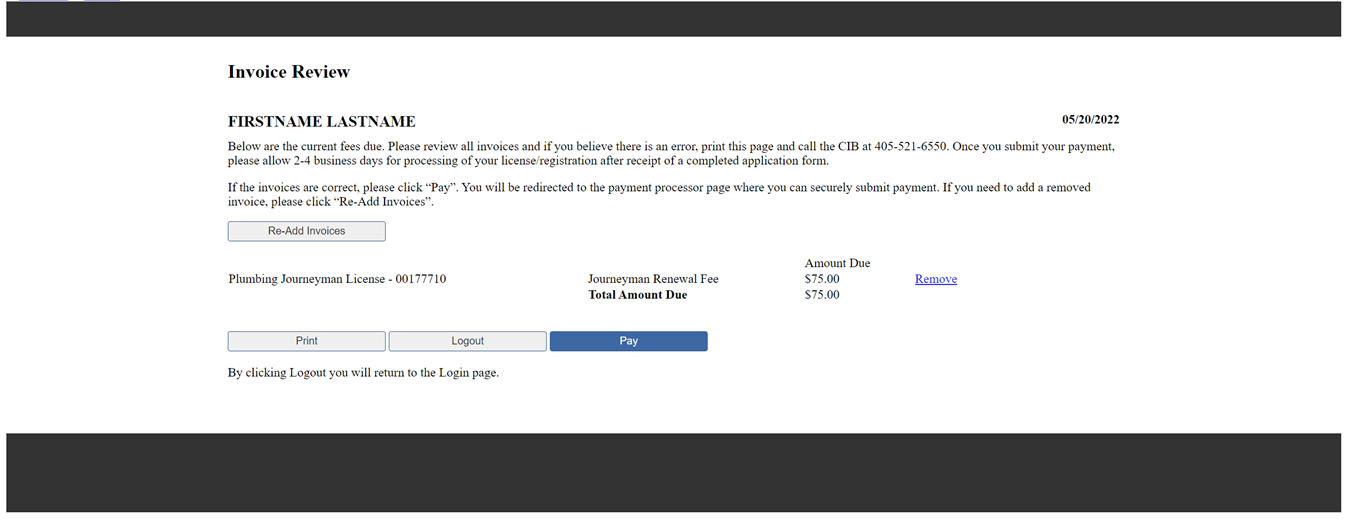The image size is (1347, 524).
Task: Click the Plumbing Journeyman License number text
Action: (x=337, y=279)
